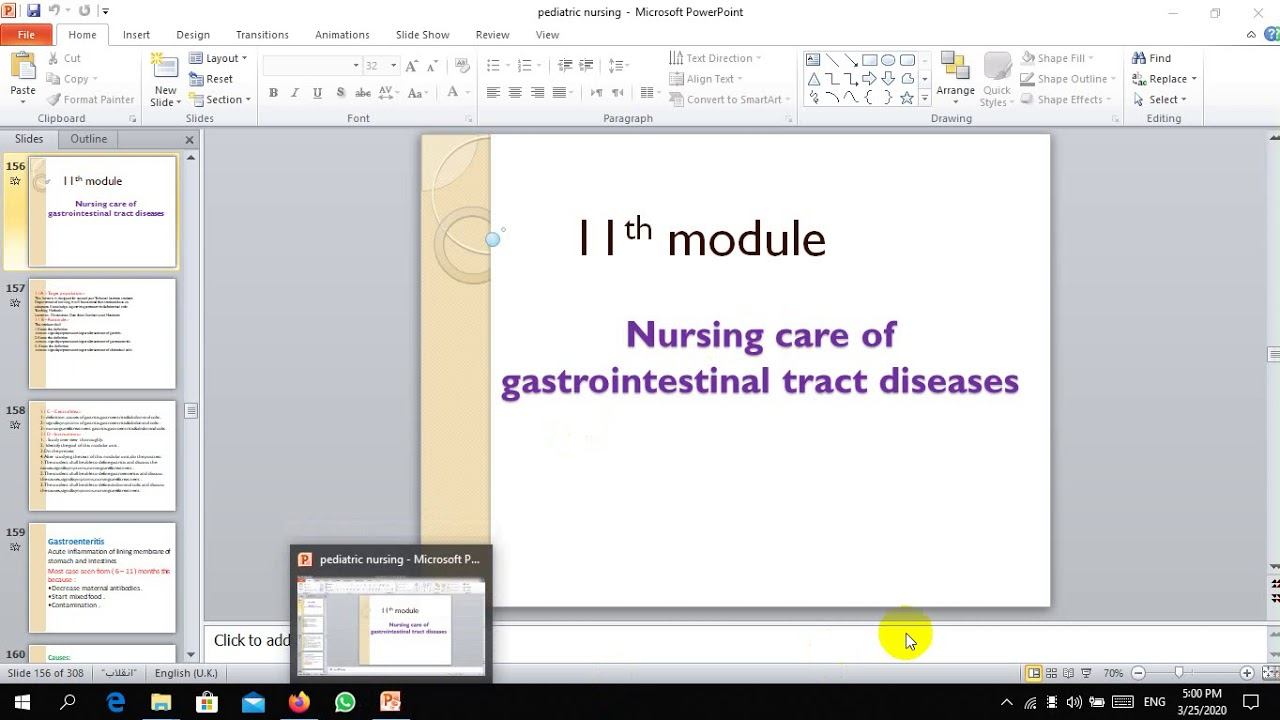Click the Align Text Right icon
Screen dimensions: 1280x720
click(537, 92)
